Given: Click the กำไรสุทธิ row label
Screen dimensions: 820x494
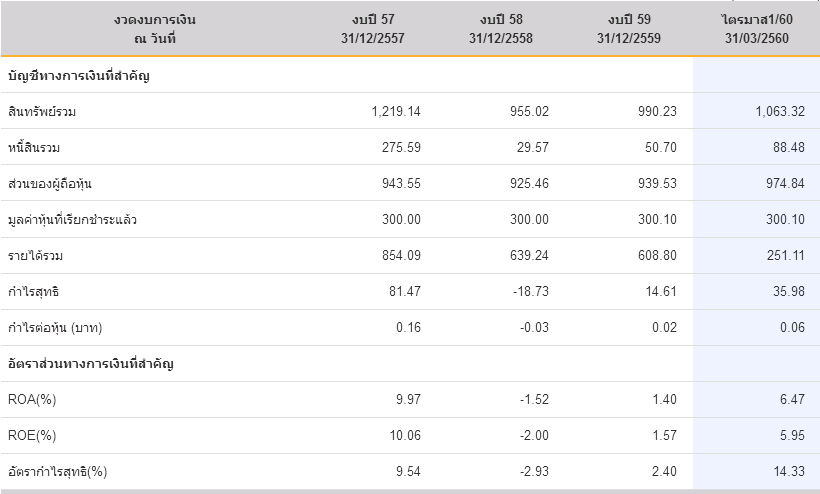Looking at the screenshot, I should pos(33,291).
